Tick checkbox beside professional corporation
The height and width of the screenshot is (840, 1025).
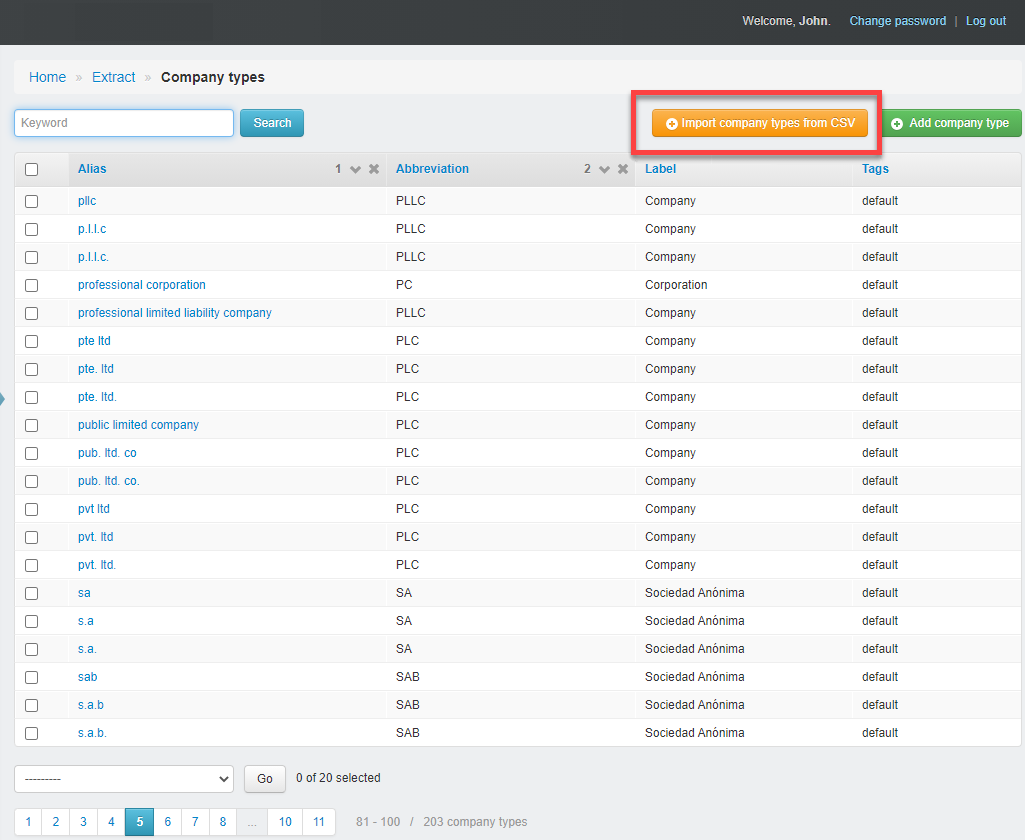[31, 286]
